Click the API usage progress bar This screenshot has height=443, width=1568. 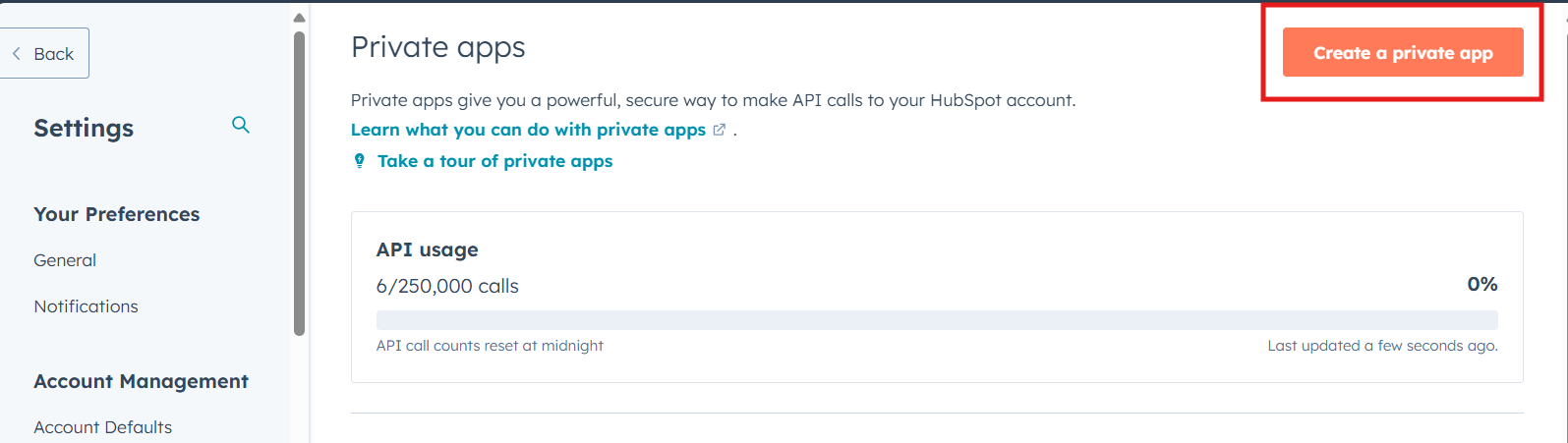pyautogui.click(x=936, y=320)
